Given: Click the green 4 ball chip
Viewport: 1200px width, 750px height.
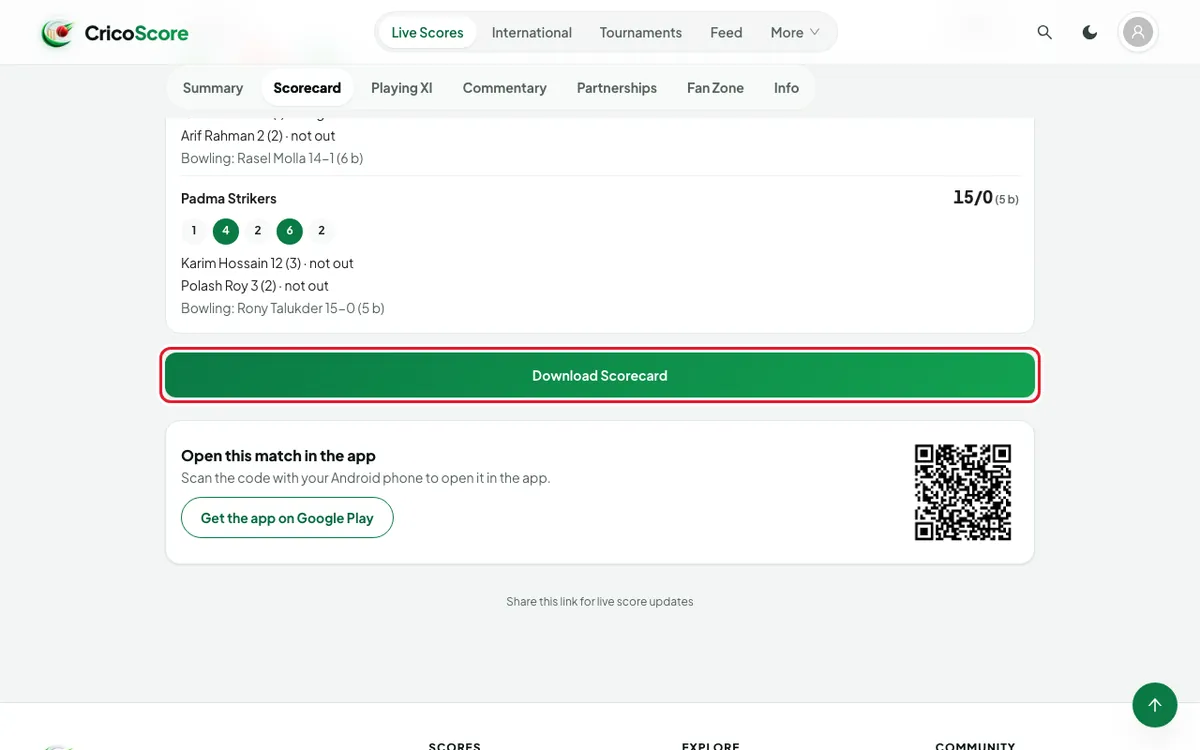Looking at the screenshot, I should (x=226, y=231).
